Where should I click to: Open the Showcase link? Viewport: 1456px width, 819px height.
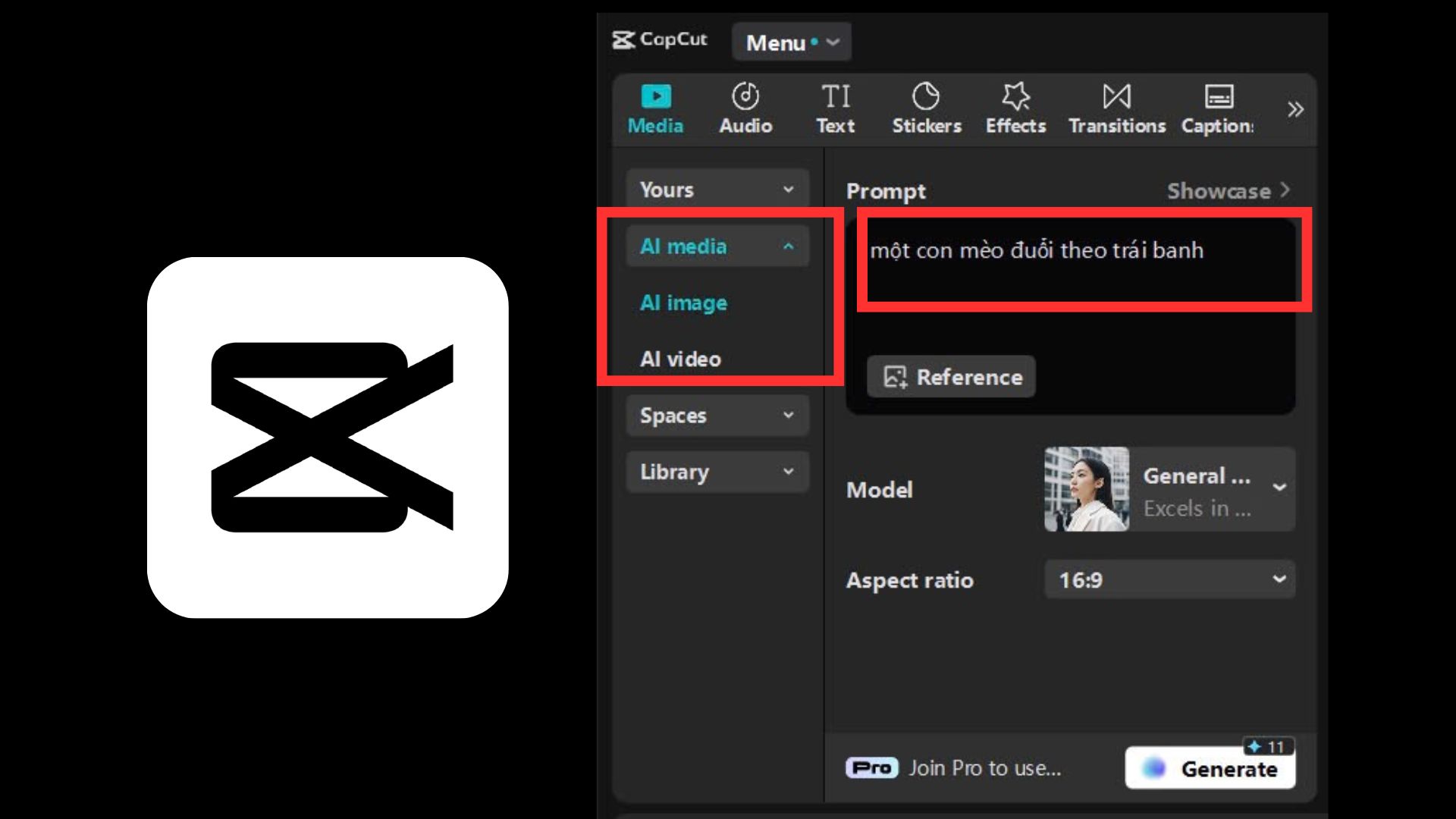tap(1227, 191)
